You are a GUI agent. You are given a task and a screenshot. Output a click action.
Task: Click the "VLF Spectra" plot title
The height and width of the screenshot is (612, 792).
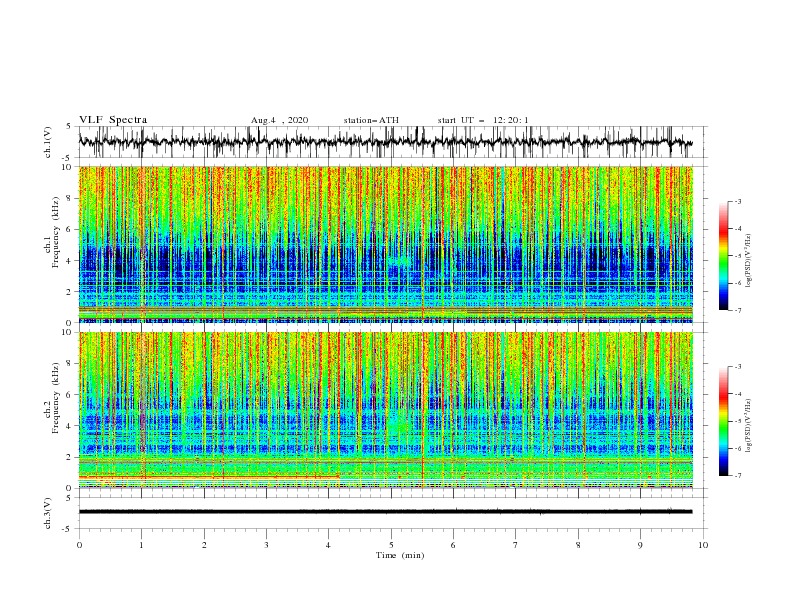point(113,120)
